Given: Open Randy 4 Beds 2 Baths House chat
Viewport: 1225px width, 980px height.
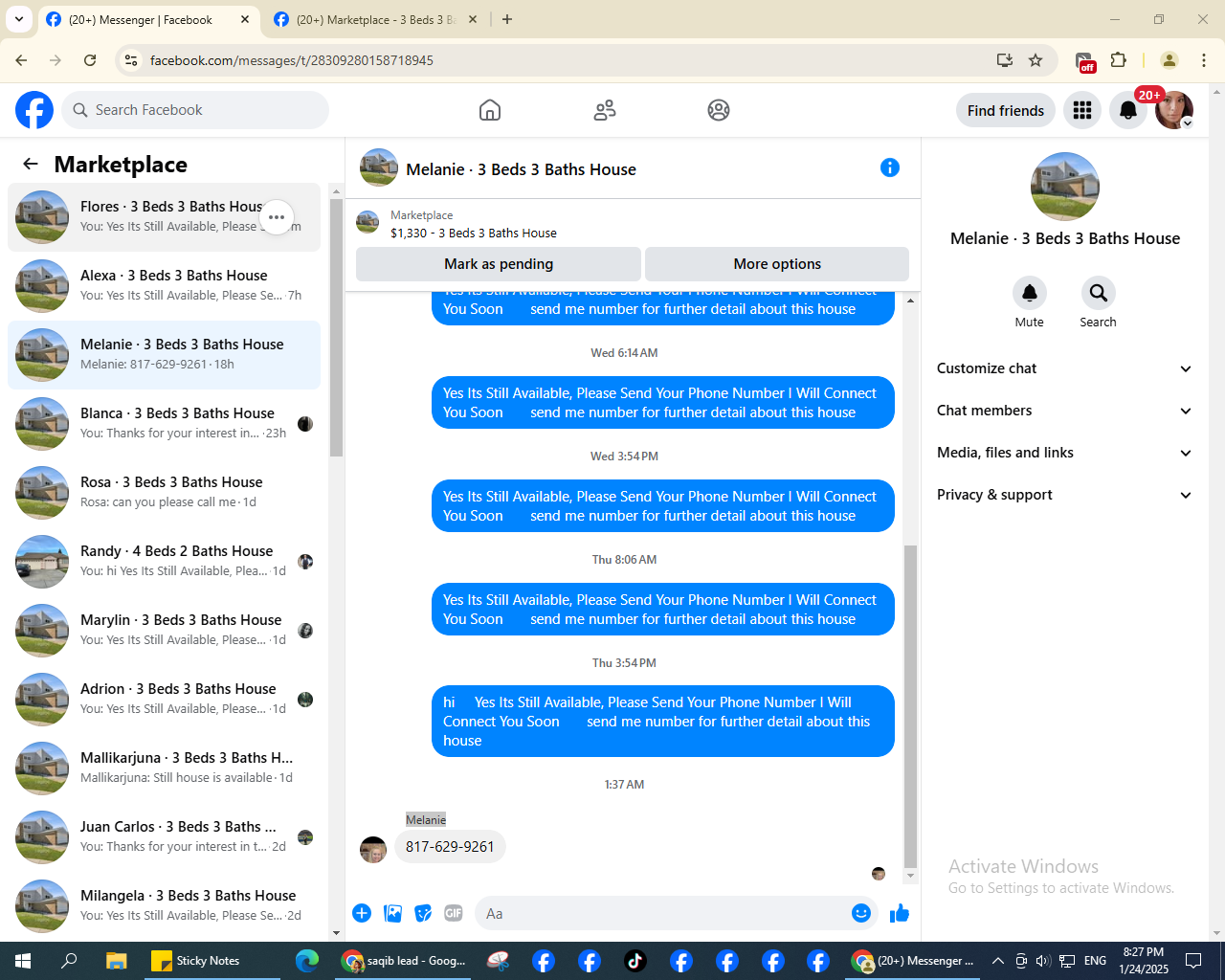Looking at the screenshot, I should pyautogui.click(x=165, y=562).
